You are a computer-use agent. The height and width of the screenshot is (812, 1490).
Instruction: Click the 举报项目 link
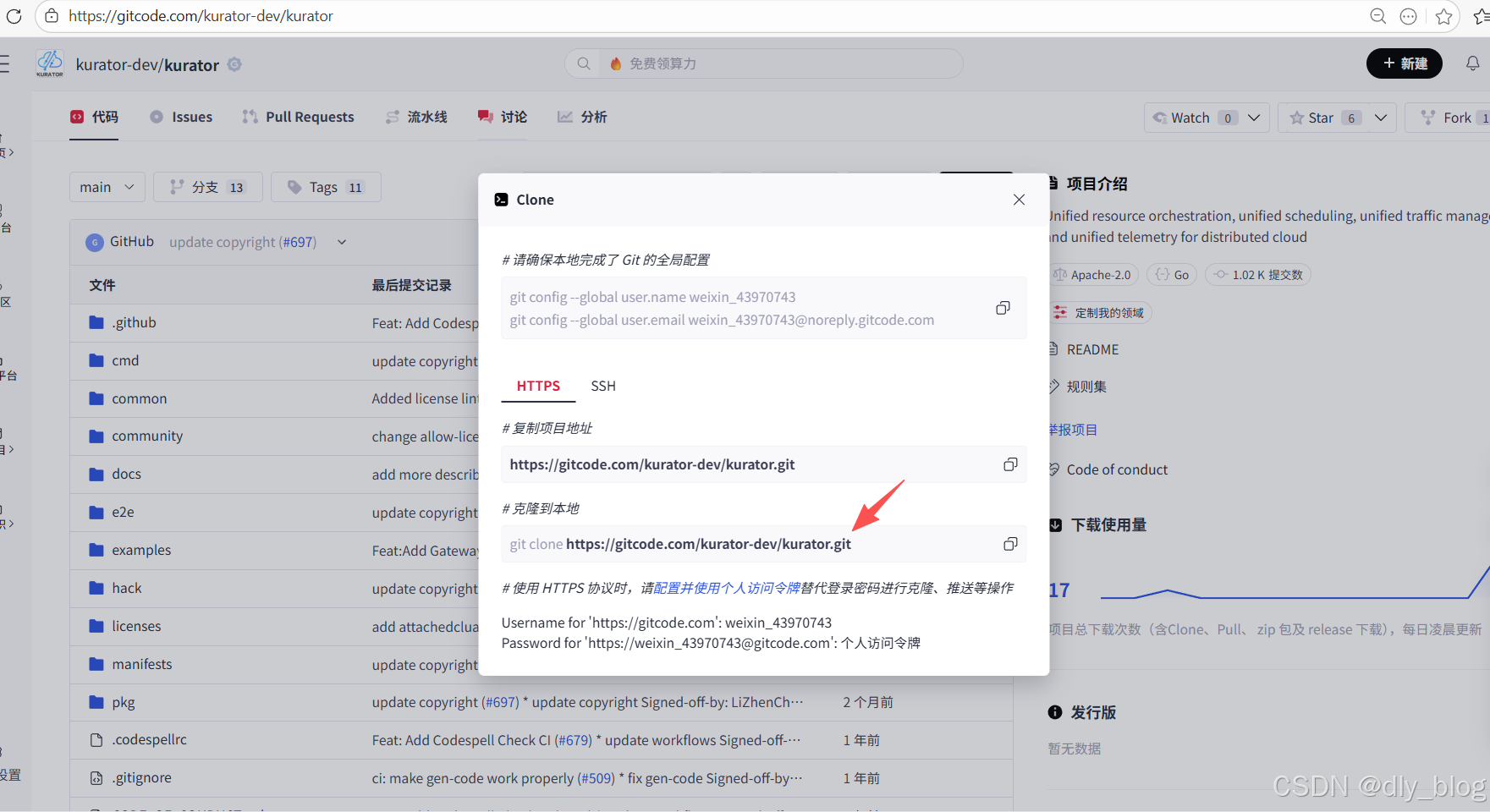click(x=1073, y=430)
